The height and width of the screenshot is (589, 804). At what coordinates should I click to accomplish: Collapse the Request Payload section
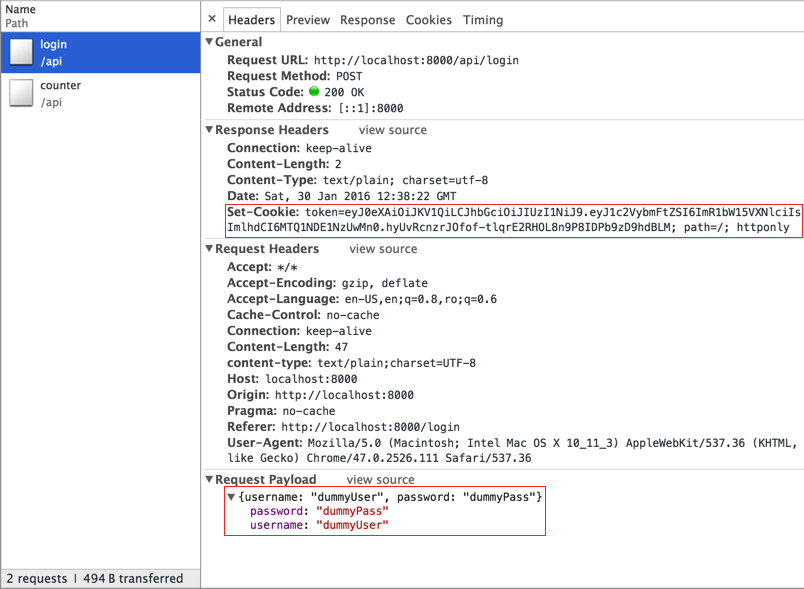(209, 480)
